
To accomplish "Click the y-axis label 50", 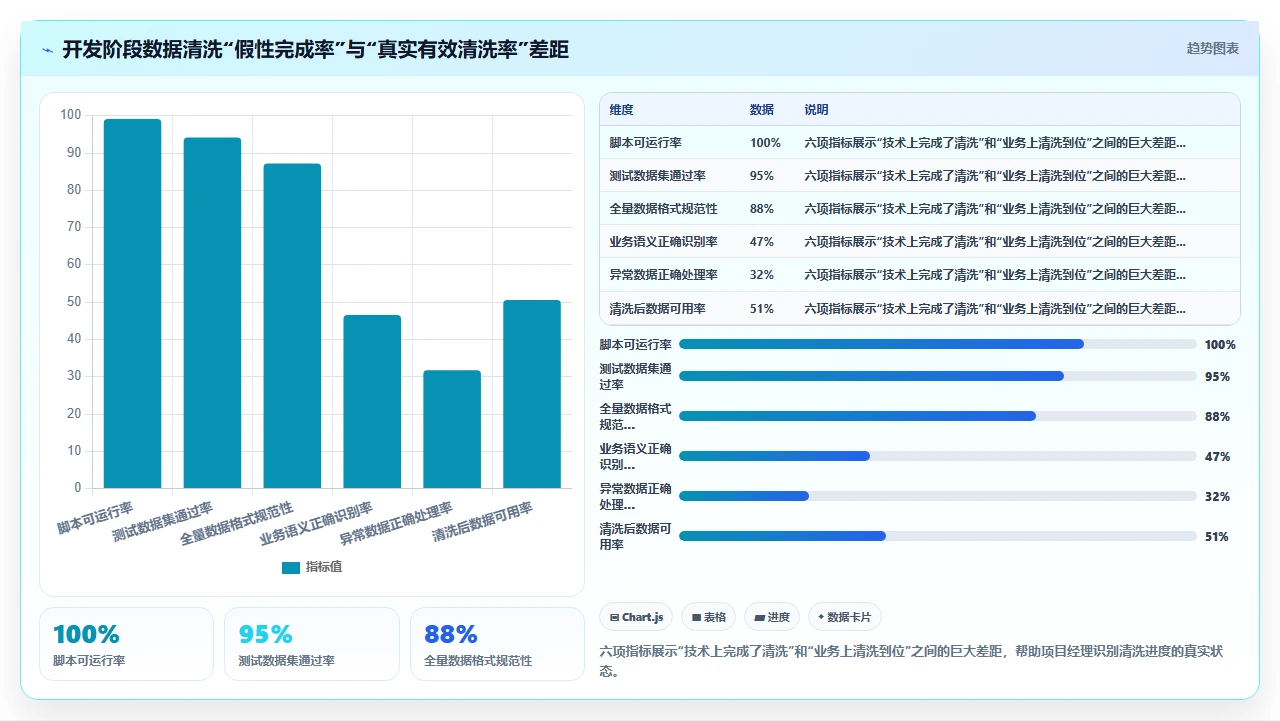I will pos(74,302).
